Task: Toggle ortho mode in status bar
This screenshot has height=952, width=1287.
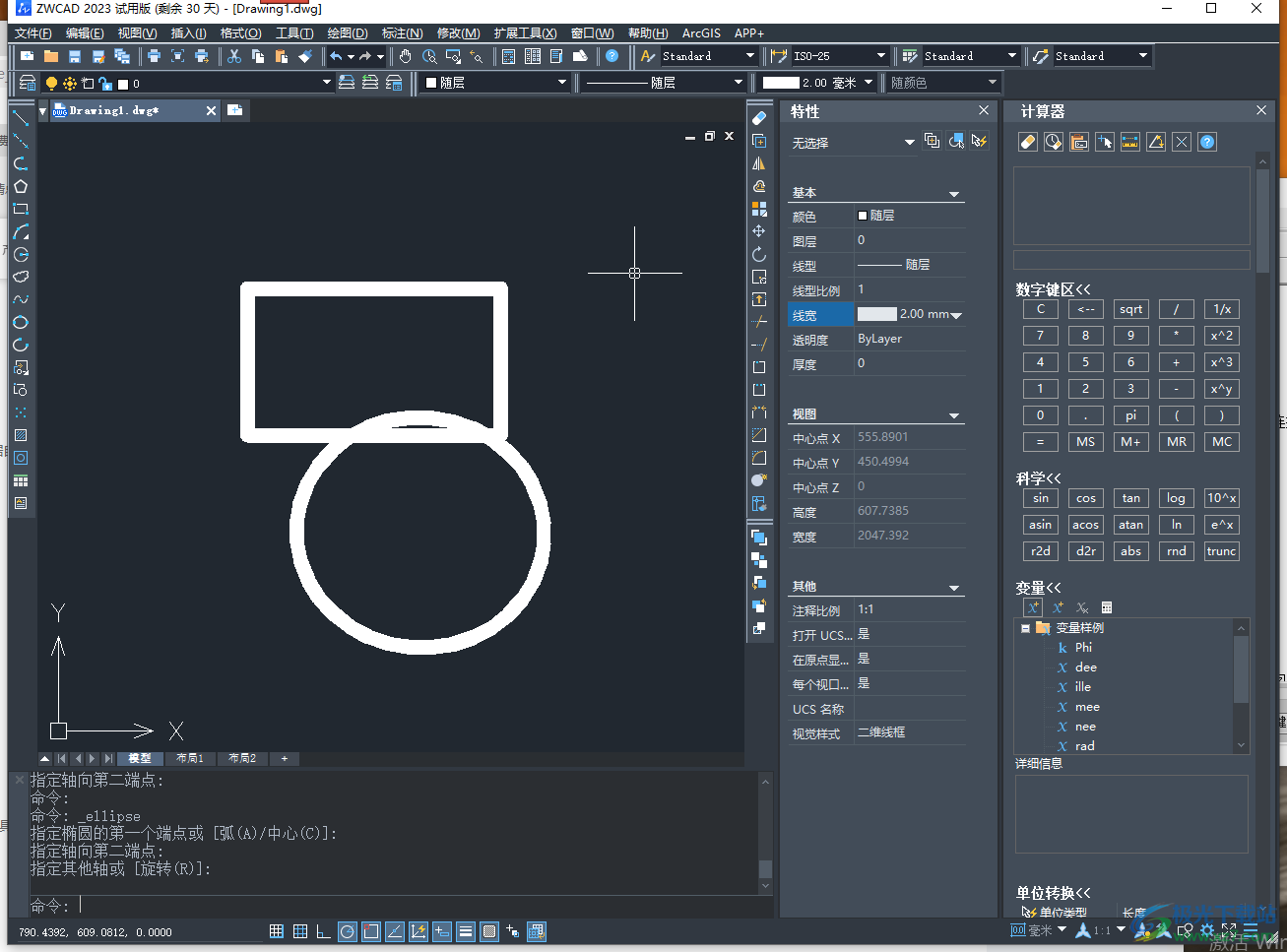Action: coord(324,931)
